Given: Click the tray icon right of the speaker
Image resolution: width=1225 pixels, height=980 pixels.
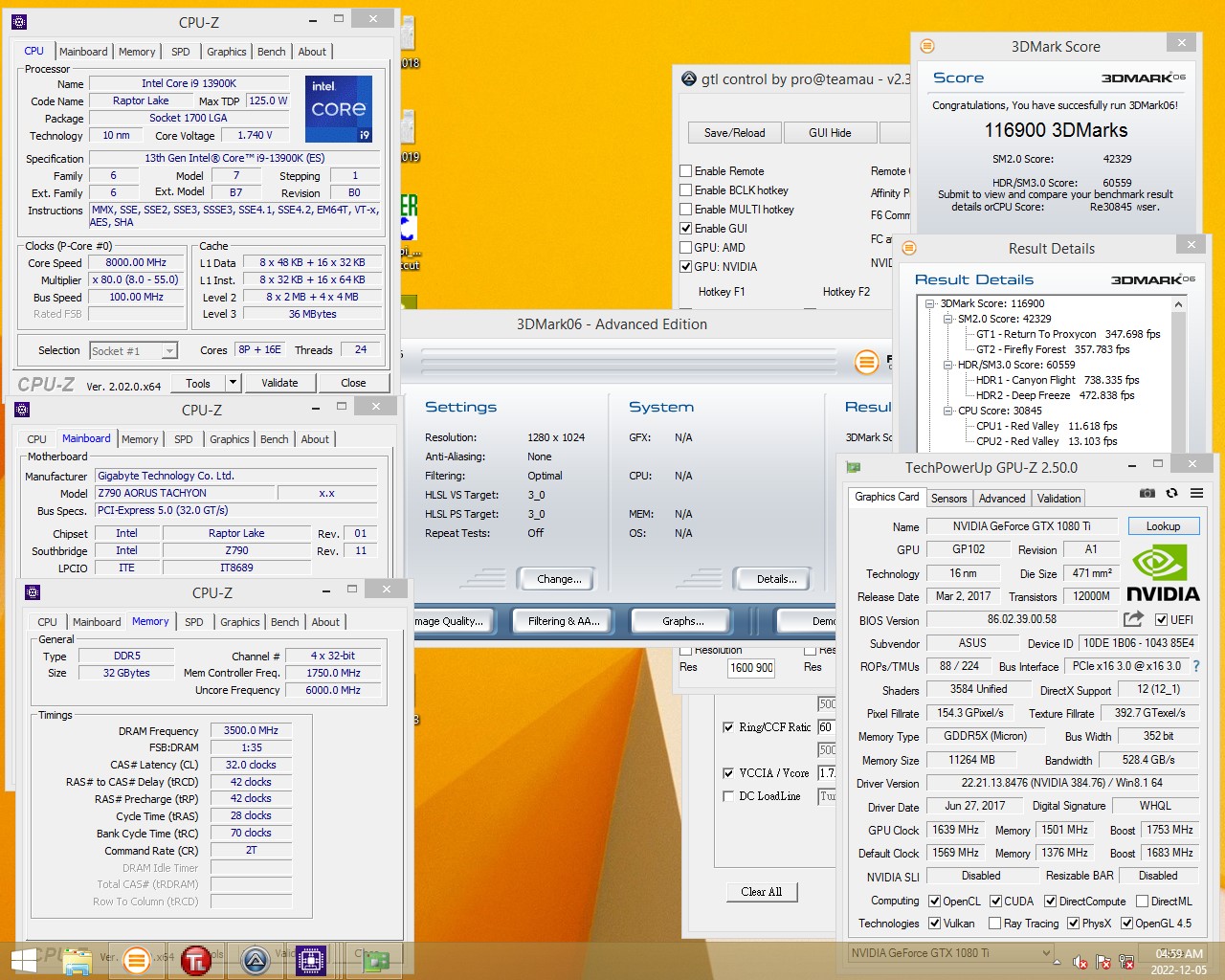Looking at the screenshot, I should tap(1102, 962).
